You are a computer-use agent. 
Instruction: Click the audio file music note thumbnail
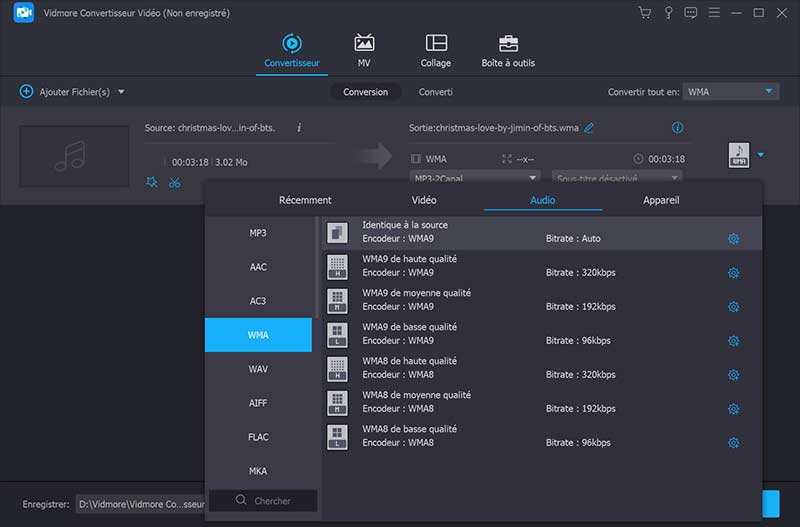[75, 156]
